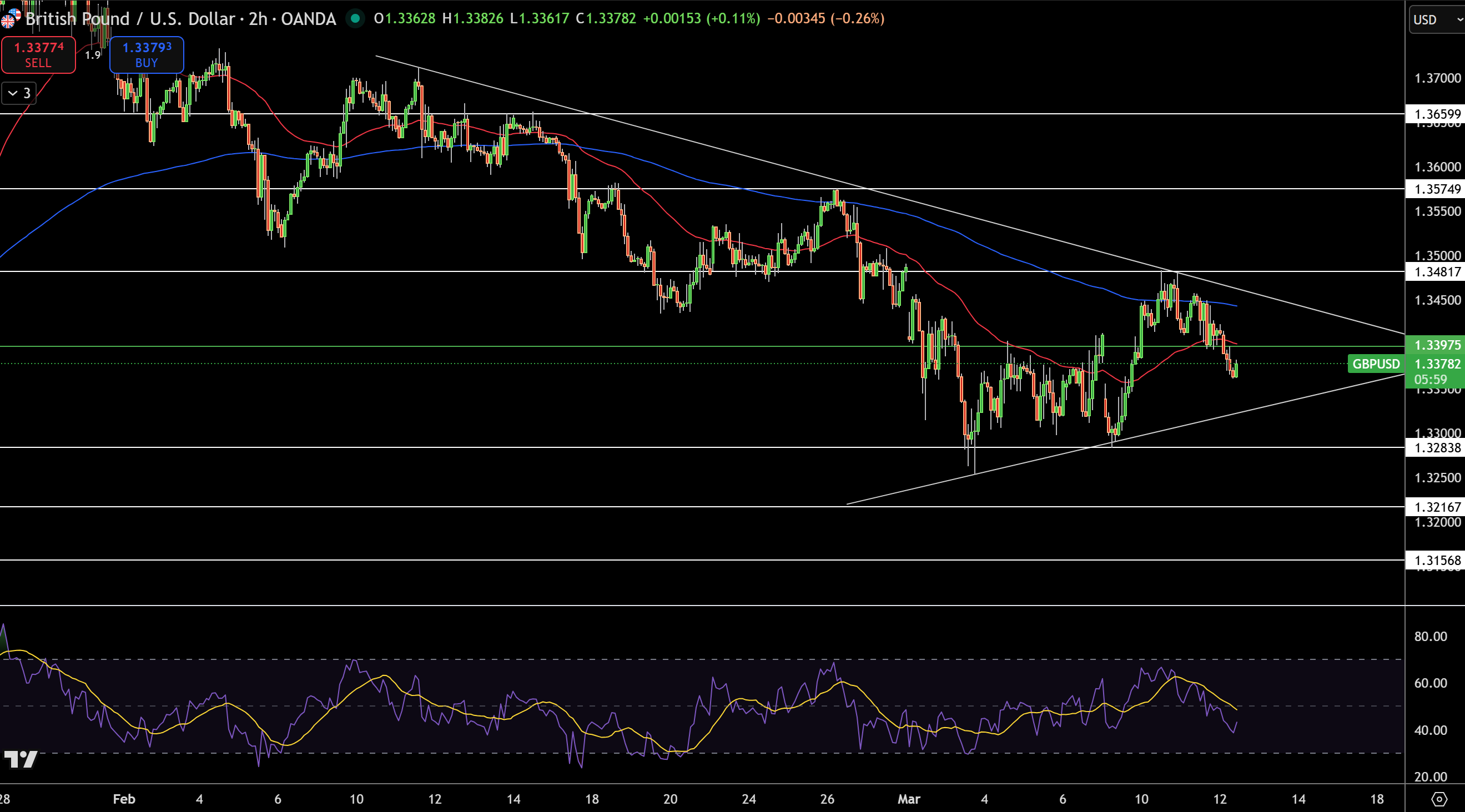
Task: Select the 1.35749 horizontal line price label
Action: click(x=1436, y=189)
